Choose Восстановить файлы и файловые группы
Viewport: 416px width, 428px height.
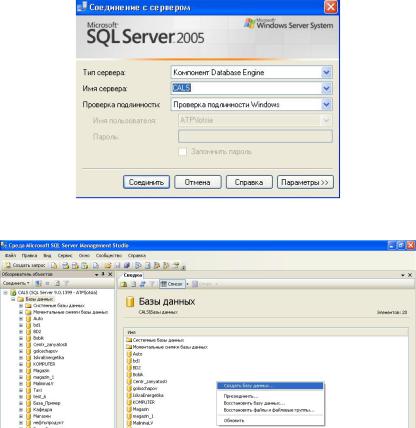(x=270, y=410)
